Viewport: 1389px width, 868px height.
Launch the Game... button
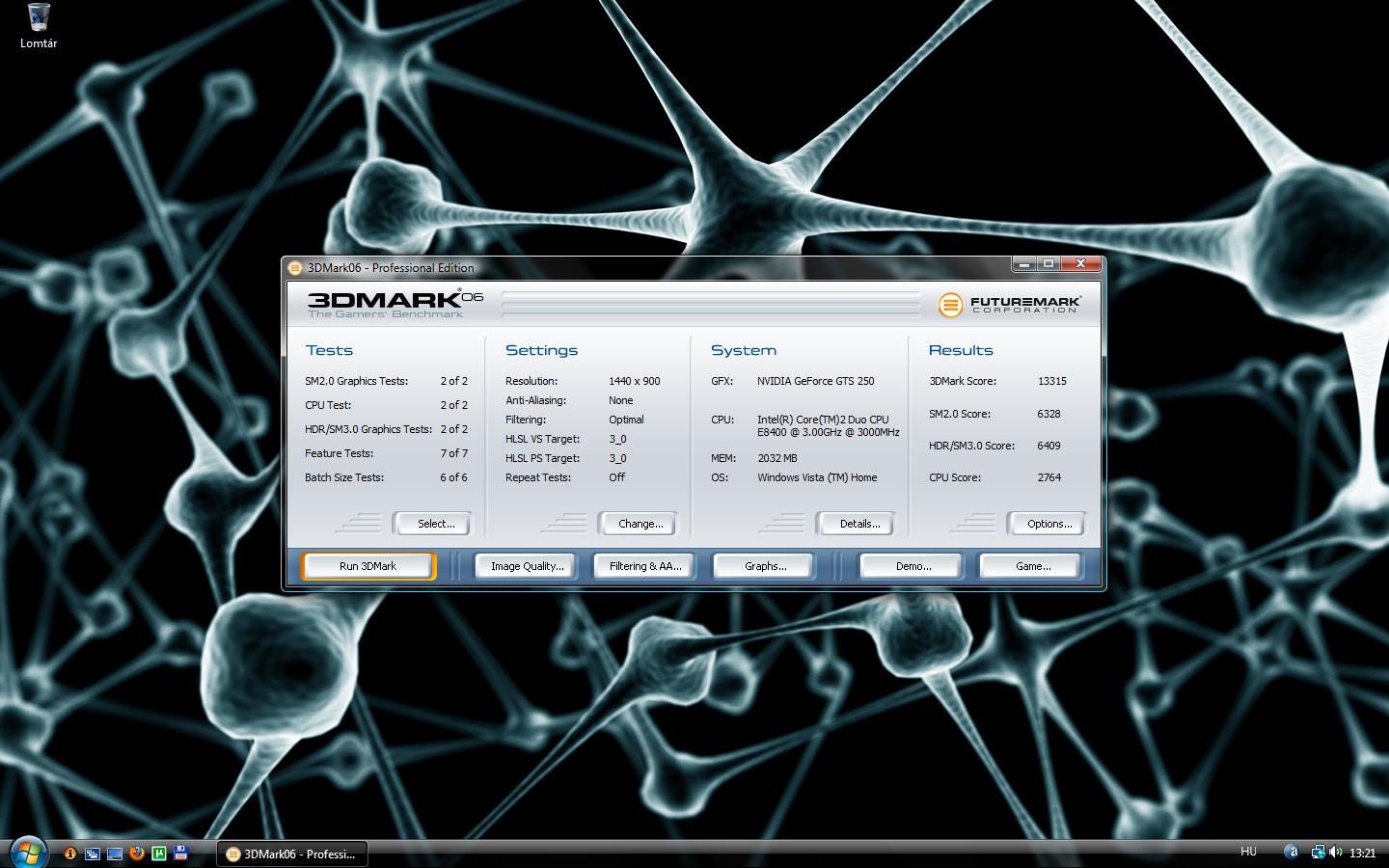(1032, 566)
